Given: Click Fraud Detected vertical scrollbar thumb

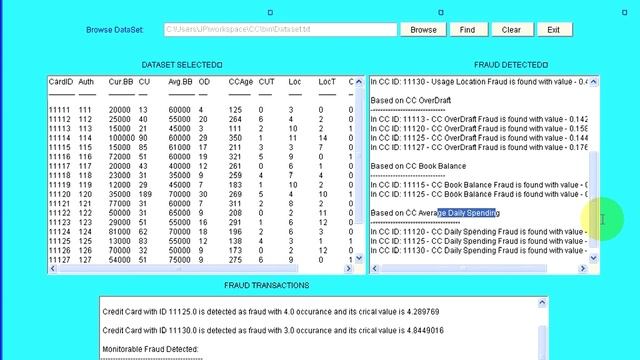Looking at the screenshot, I should 593,199.
